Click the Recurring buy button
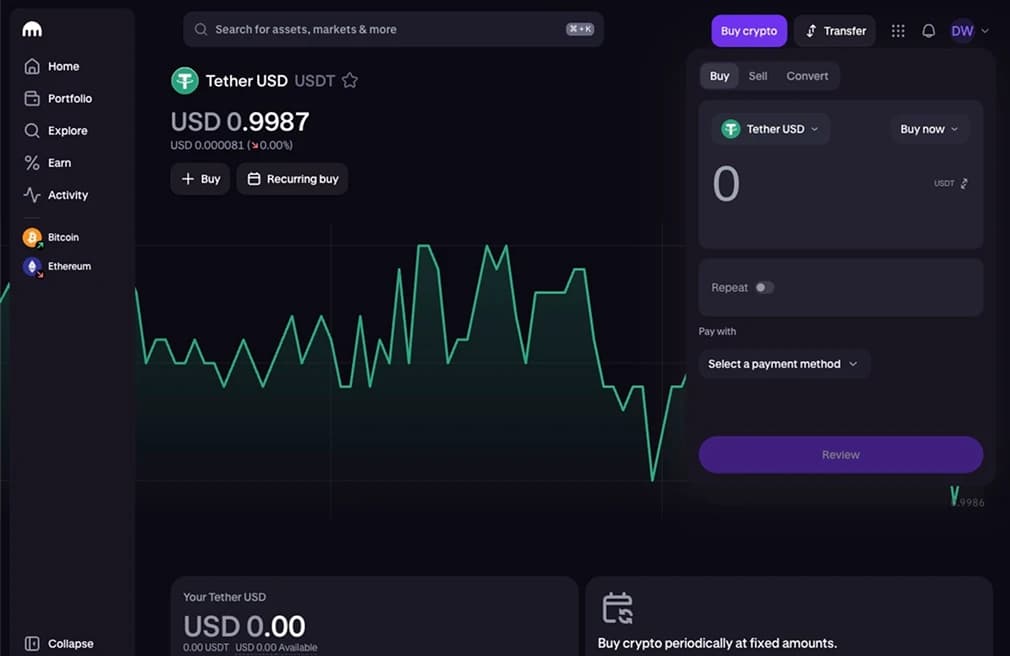1010x656 pixels. (292, 178)
